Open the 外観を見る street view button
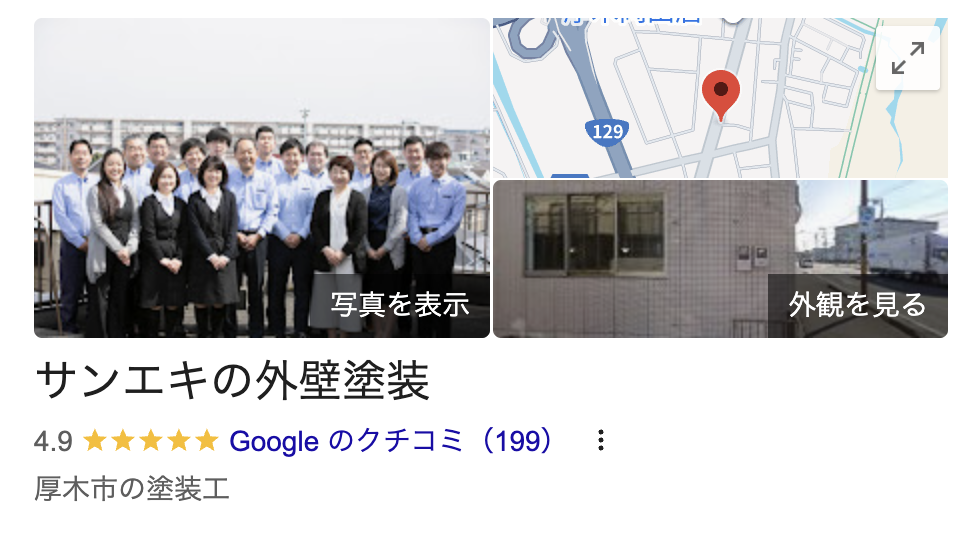 coord(857,305)
